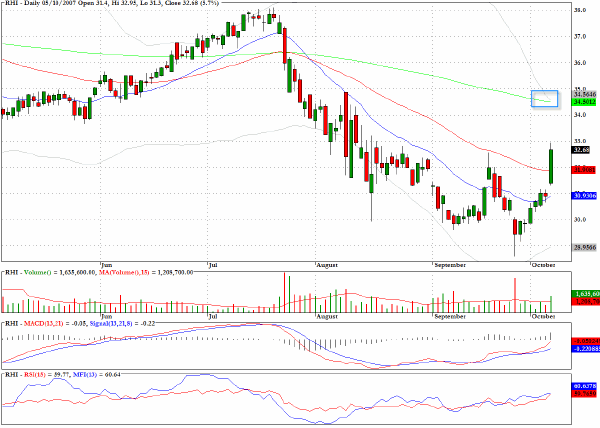Click the RHI RSI(15) MFI(13) header text
The height and width of the screenshot is (428, 600).
coord(63,374)
